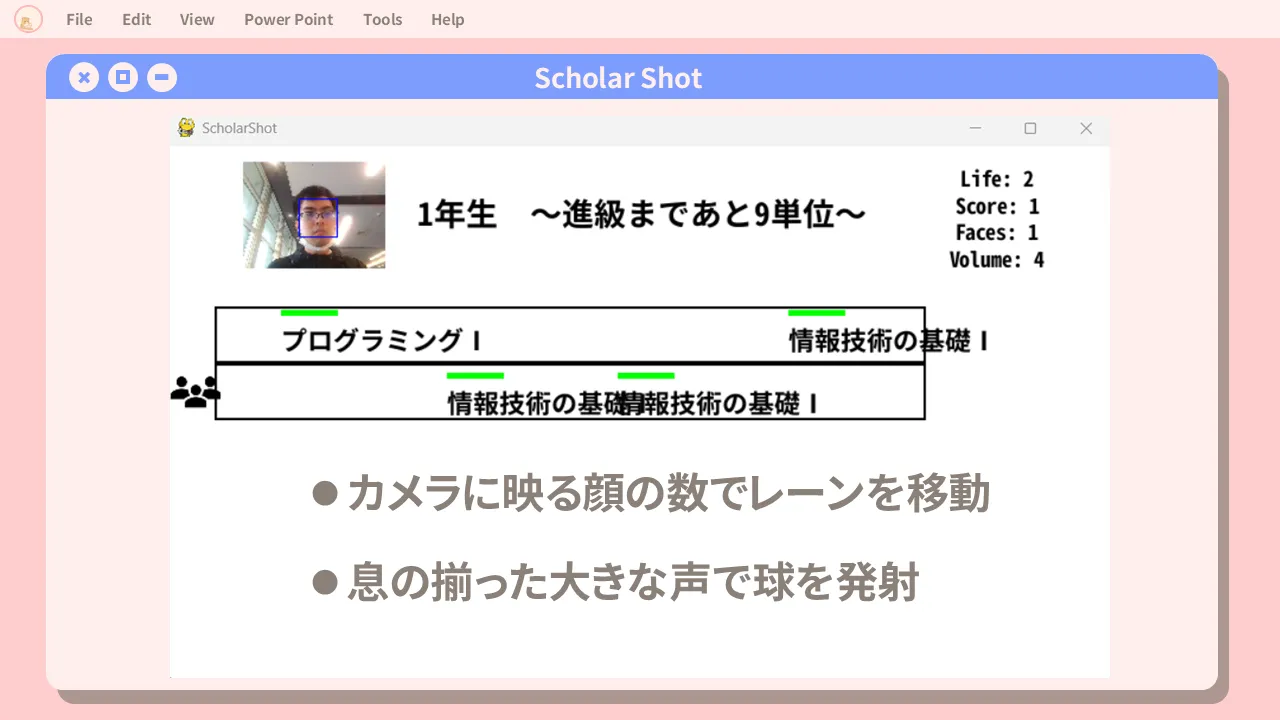The width and height of the screenshot is (1280, 720).
Task: Click the Score: 1 status text
Action: coord(997,207)
